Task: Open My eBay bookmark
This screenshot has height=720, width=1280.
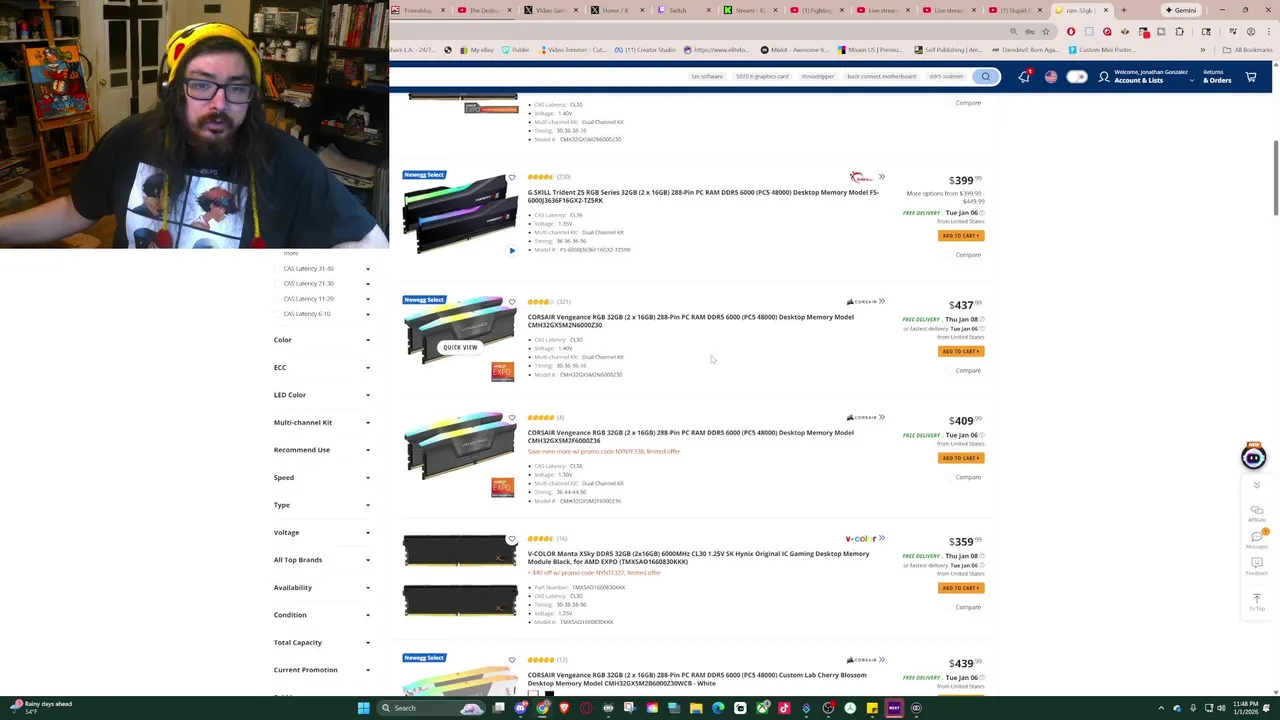Action: coord(478,50)
